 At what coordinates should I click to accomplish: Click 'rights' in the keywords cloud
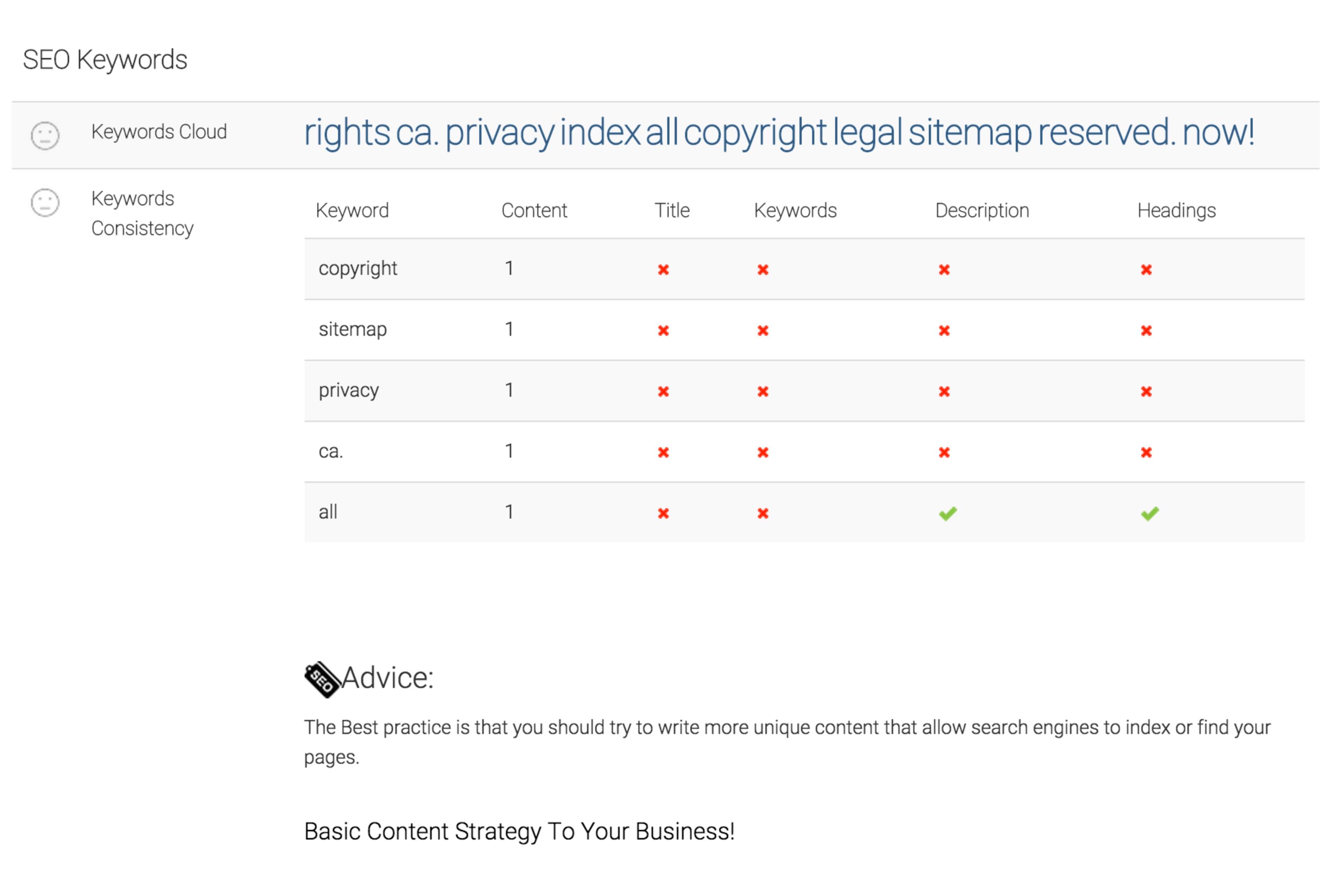tap(347, 133)
